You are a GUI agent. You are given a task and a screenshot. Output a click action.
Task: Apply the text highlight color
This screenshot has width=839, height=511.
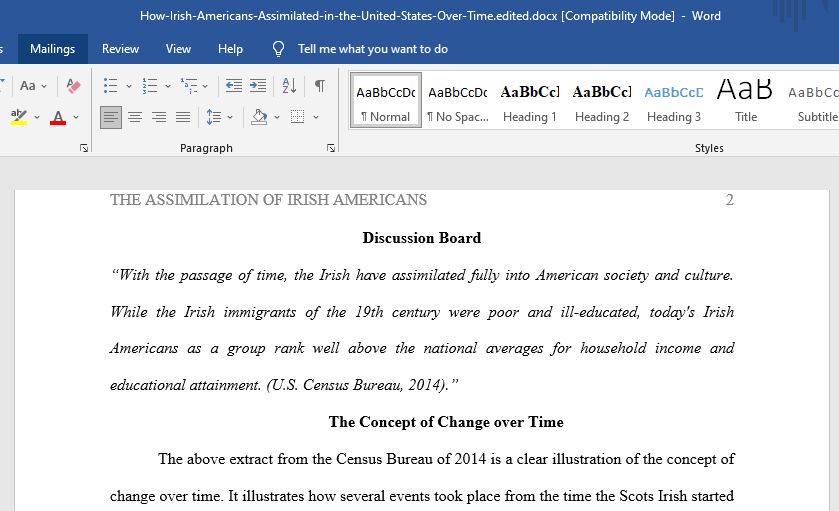click(19, 117)
